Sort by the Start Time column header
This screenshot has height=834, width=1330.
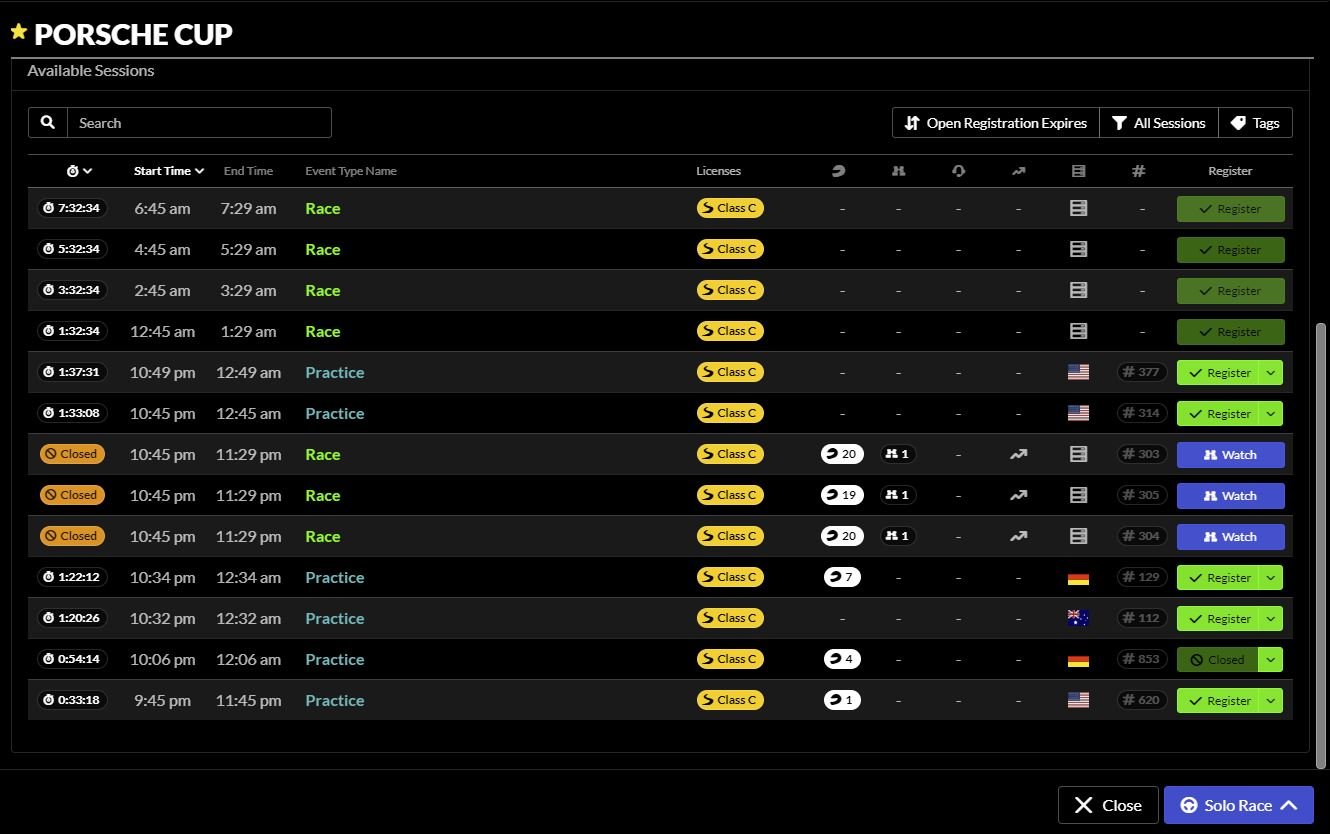click(168, 171)
